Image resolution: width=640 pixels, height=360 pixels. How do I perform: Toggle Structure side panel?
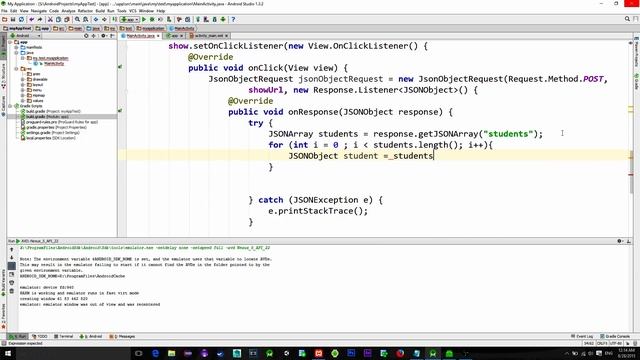(3, 76)
